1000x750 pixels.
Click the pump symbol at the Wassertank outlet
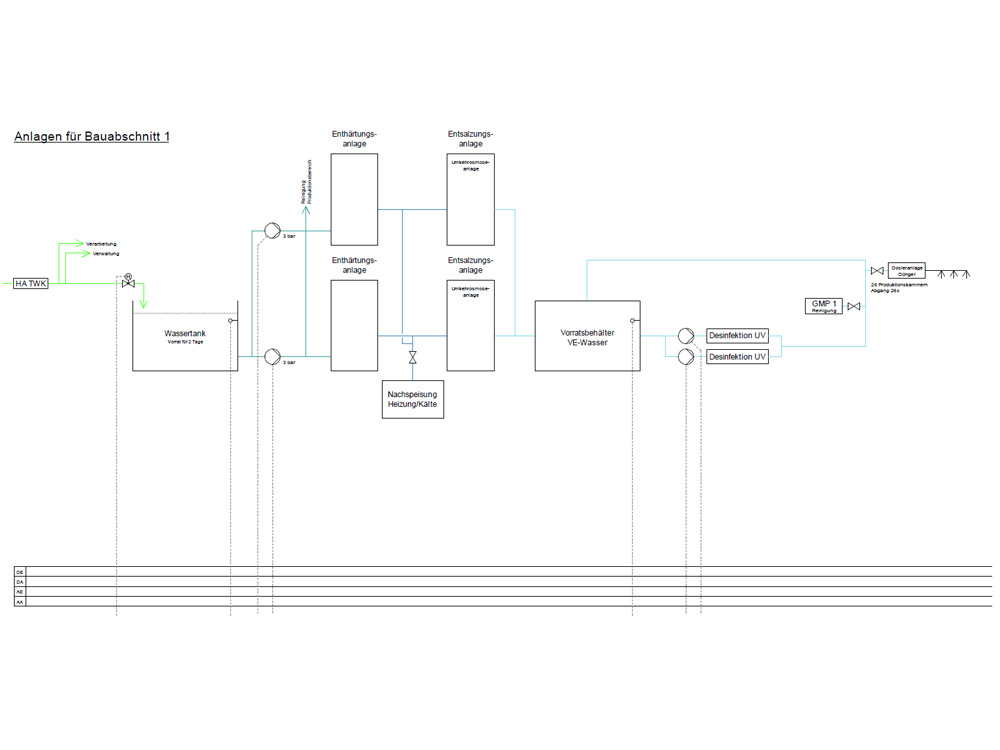(272, 357)
